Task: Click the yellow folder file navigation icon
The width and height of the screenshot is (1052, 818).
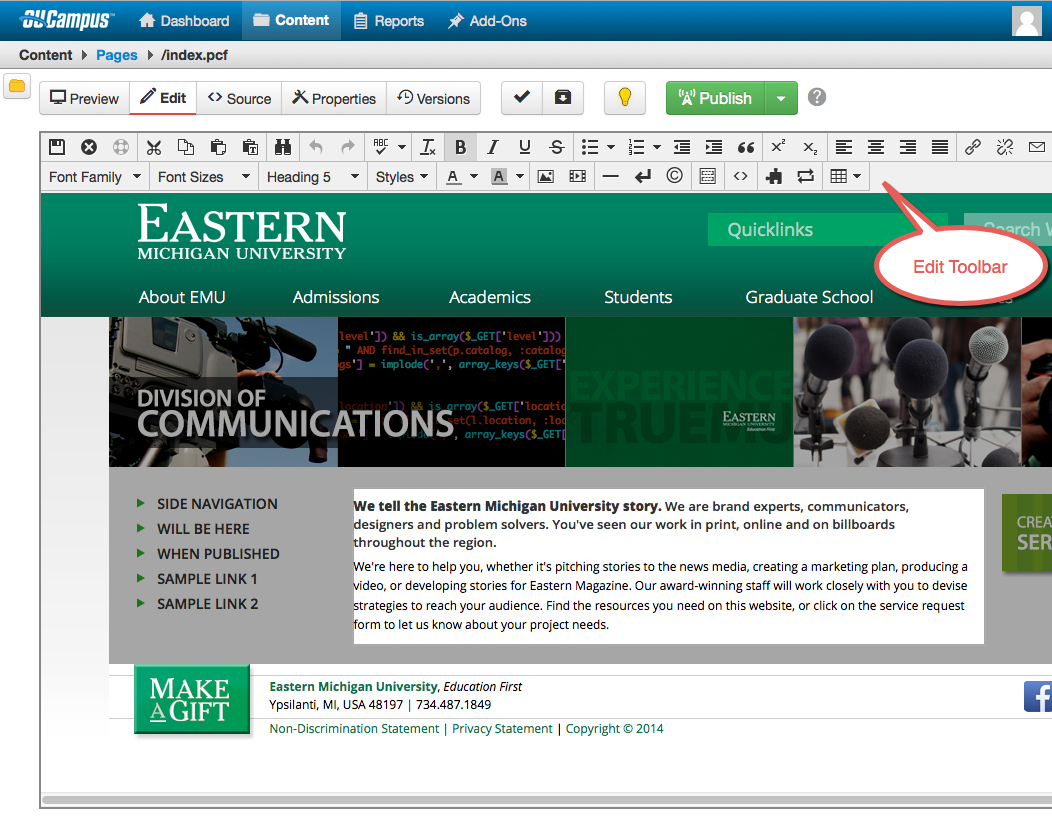Action: [x=17, y=86]
